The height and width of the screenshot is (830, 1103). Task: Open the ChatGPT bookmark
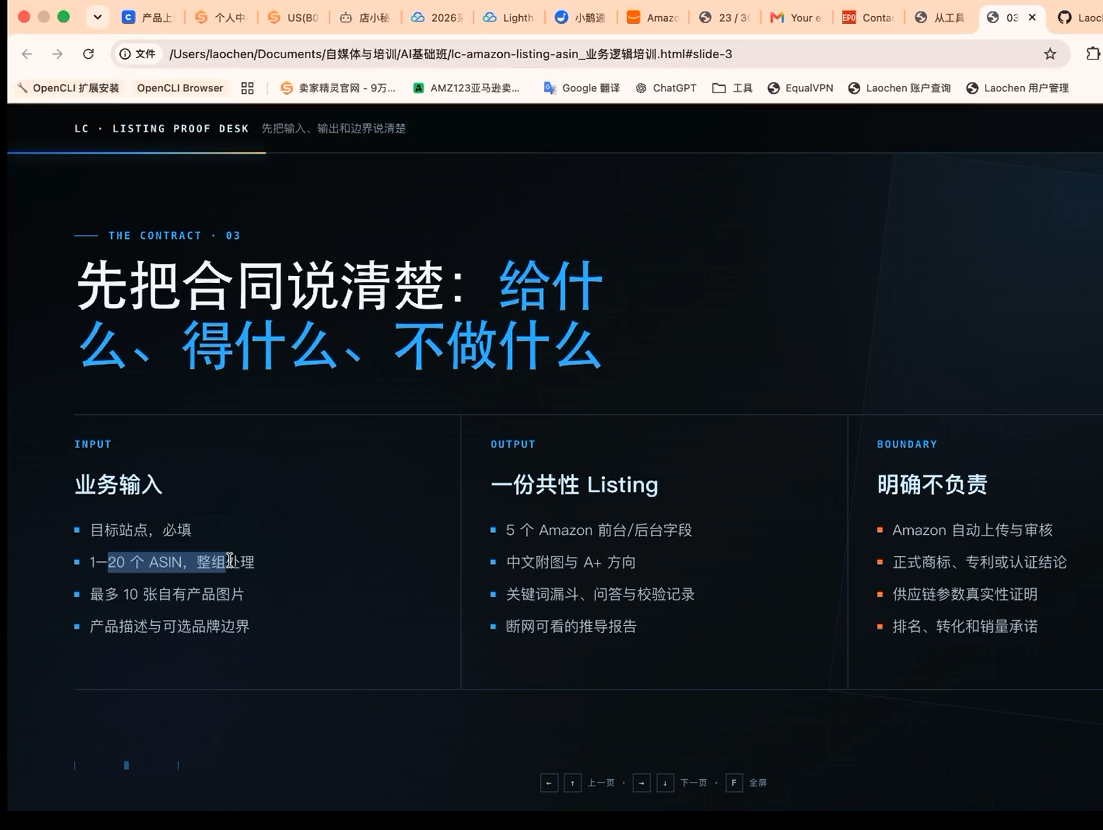[x=665, y=88]
